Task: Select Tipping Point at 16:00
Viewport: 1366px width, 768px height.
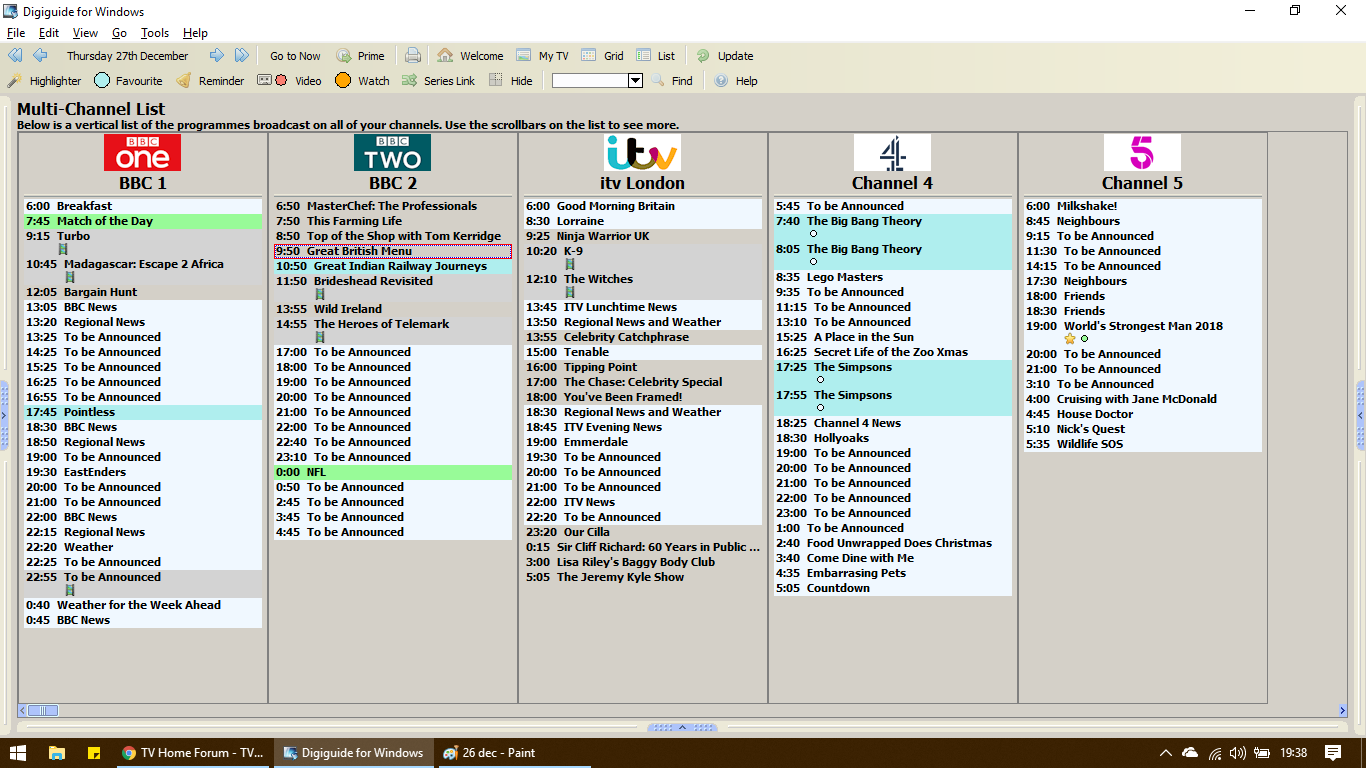Action: pos(643,367)
